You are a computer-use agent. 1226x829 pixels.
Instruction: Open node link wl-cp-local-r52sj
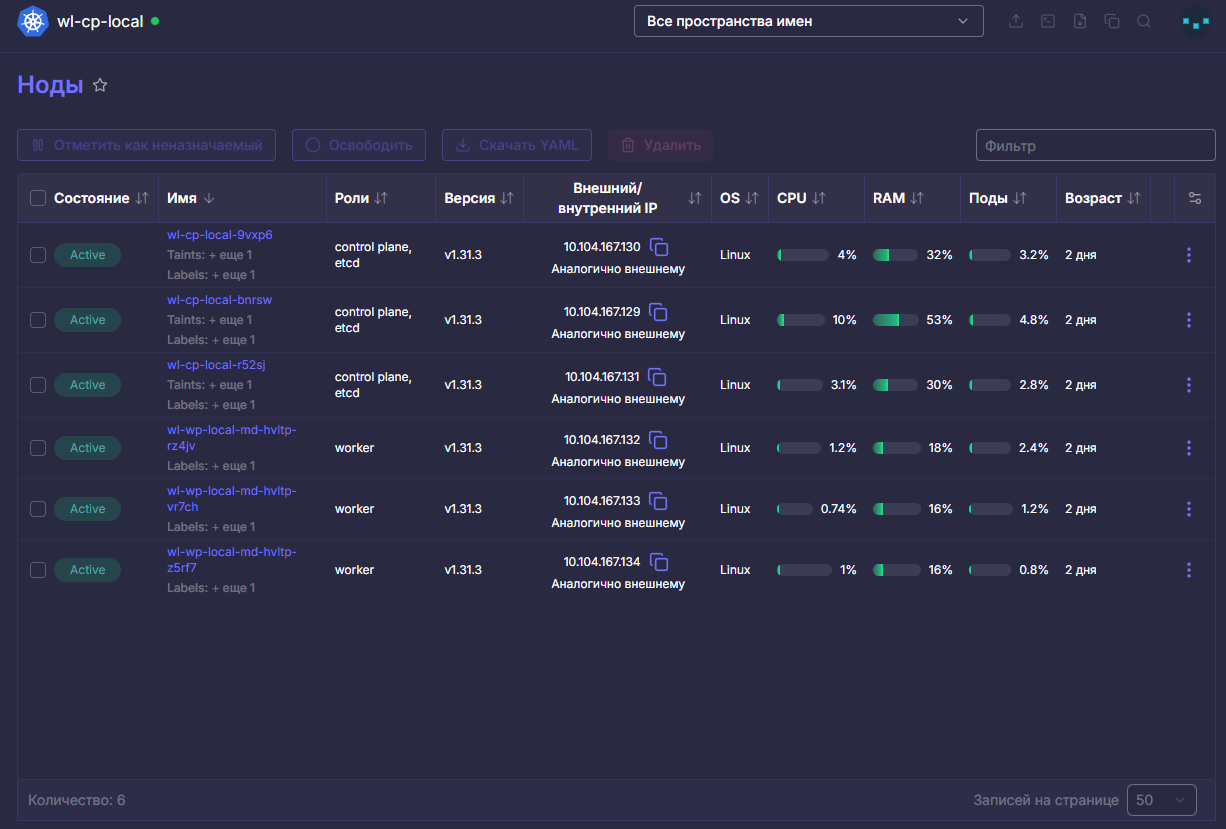pyautogui.click(x=216, y=365)
